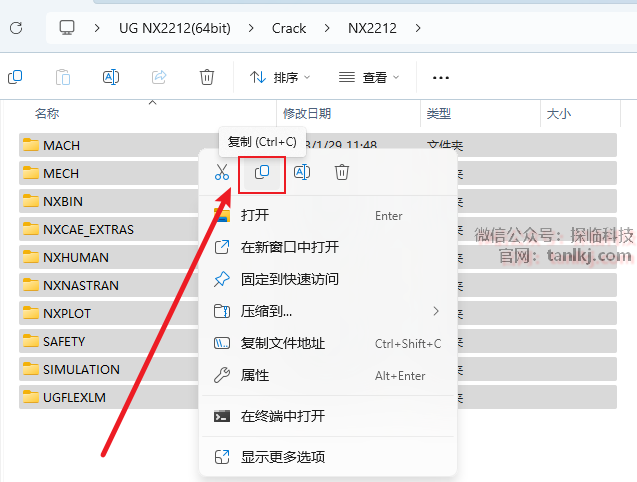This screenshot has height=482, width=637.
Task: Click the refresh icon beside the address bar
Action: tap(16, 28)
